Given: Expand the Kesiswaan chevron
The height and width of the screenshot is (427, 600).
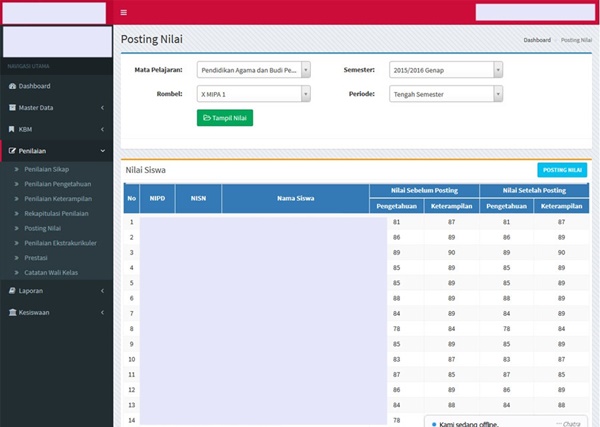Looking at the screenshot, I should point(103,313).
